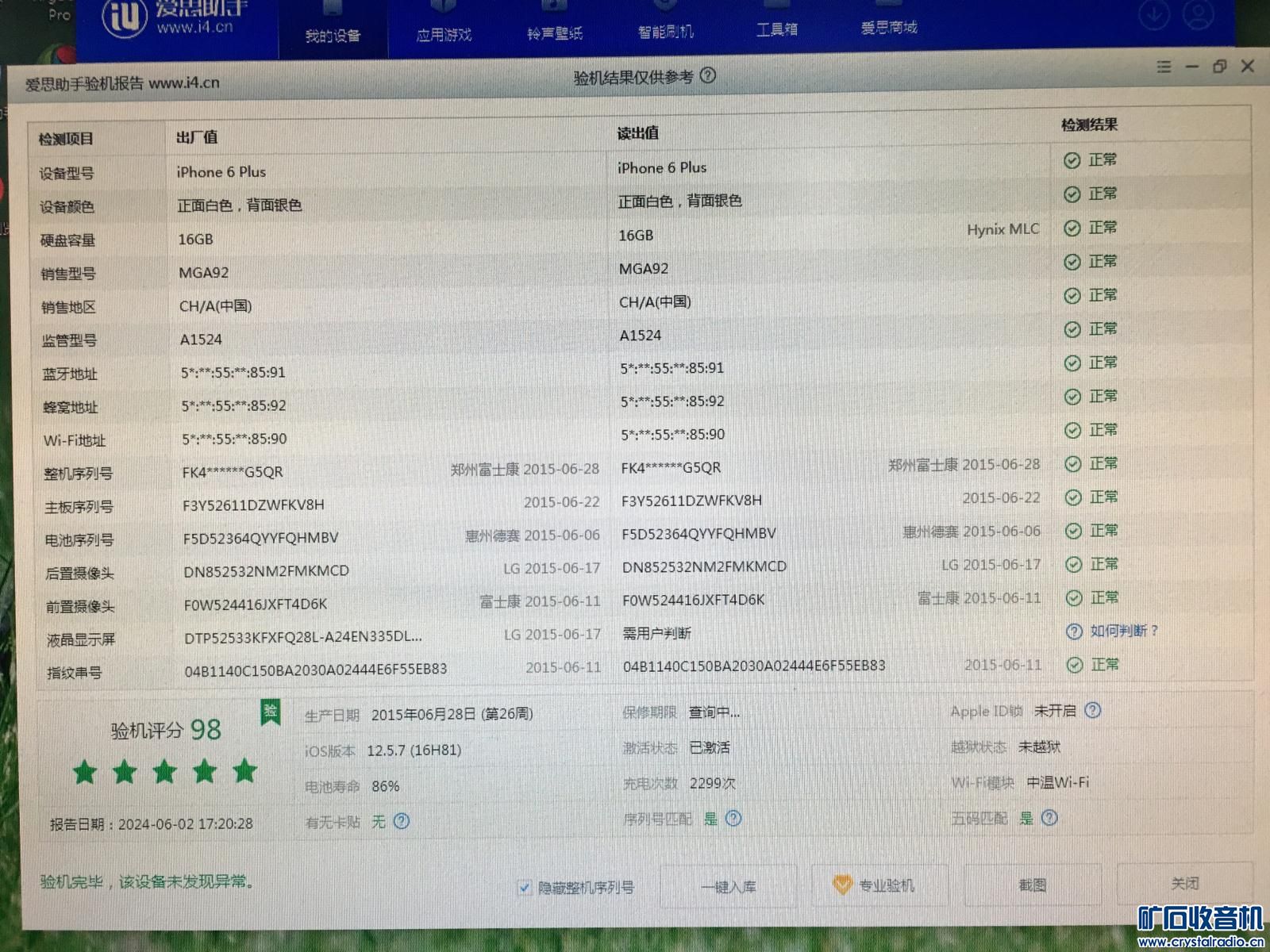This screenshot has height=952, width=1270.
Task: Select report date 2024-06-02 17:20:28
Action: (186, 824)
